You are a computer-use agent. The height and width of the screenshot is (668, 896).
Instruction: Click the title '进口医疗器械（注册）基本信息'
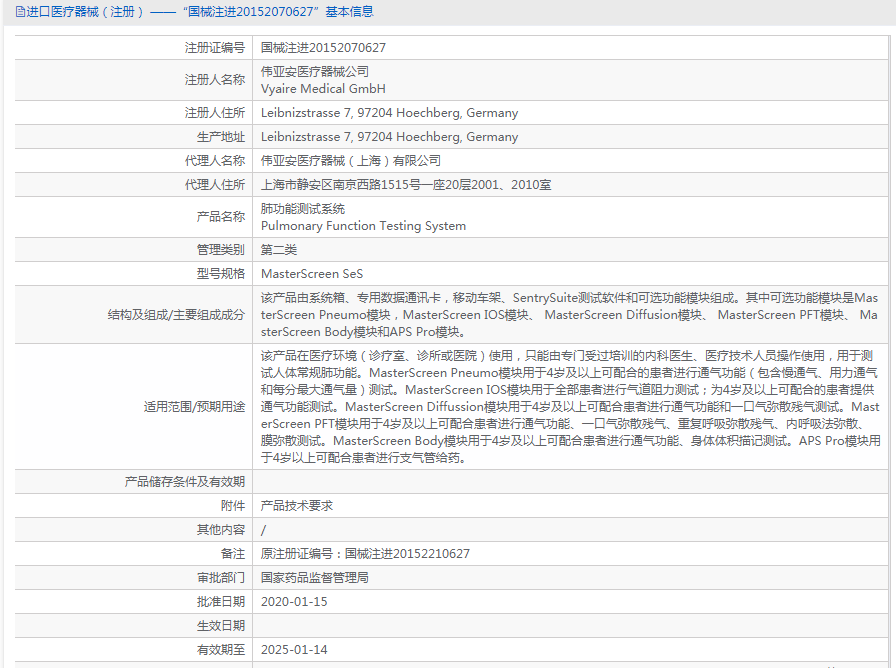(x=199, y=12)
